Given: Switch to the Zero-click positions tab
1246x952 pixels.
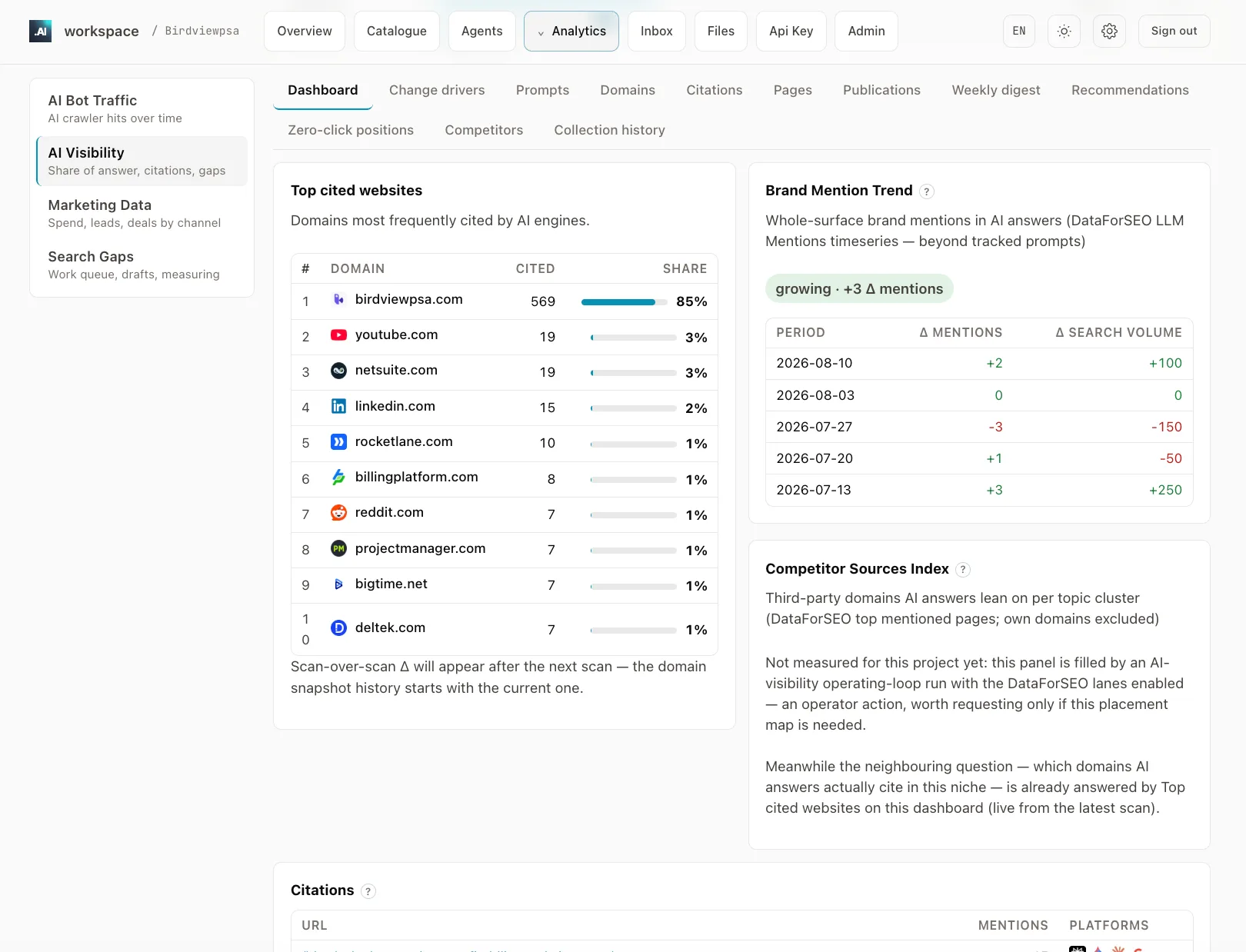Looking at the screenshot, I should (351, 130).
